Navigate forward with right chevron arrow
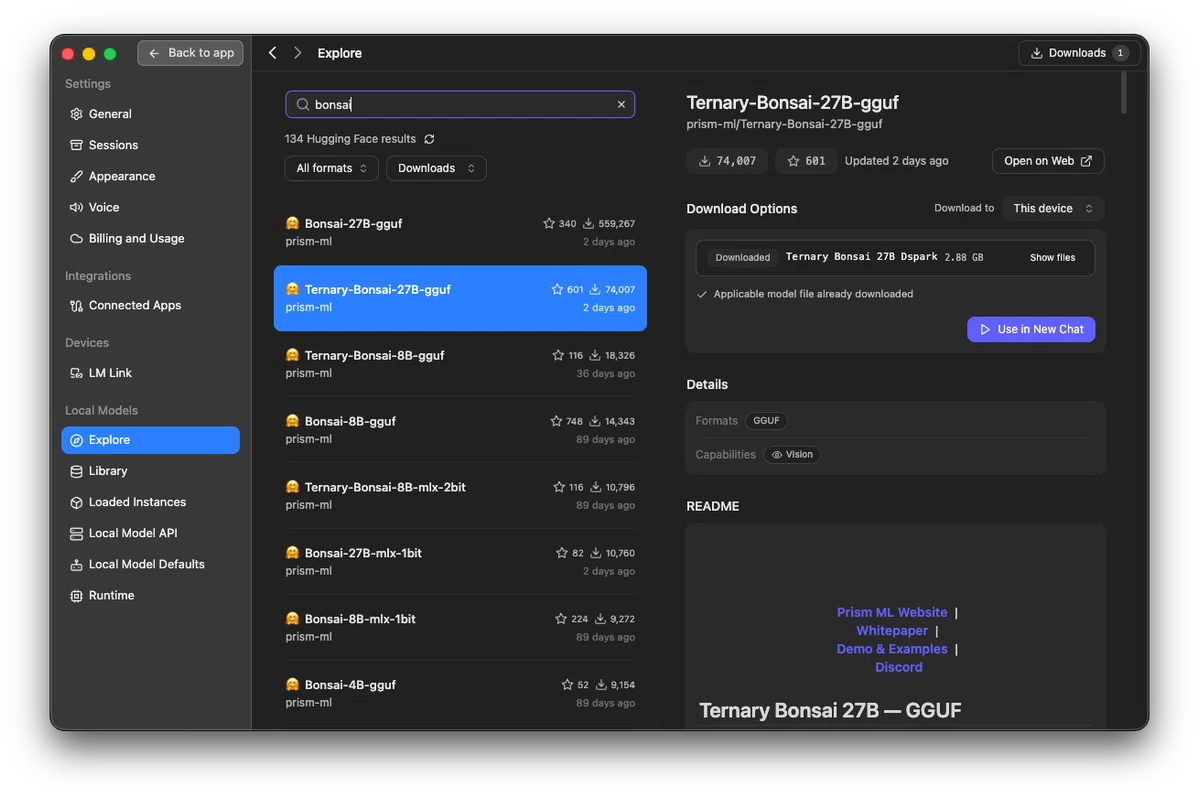The height and width of the screenshot is (798, 1200). tap(298, 53)
